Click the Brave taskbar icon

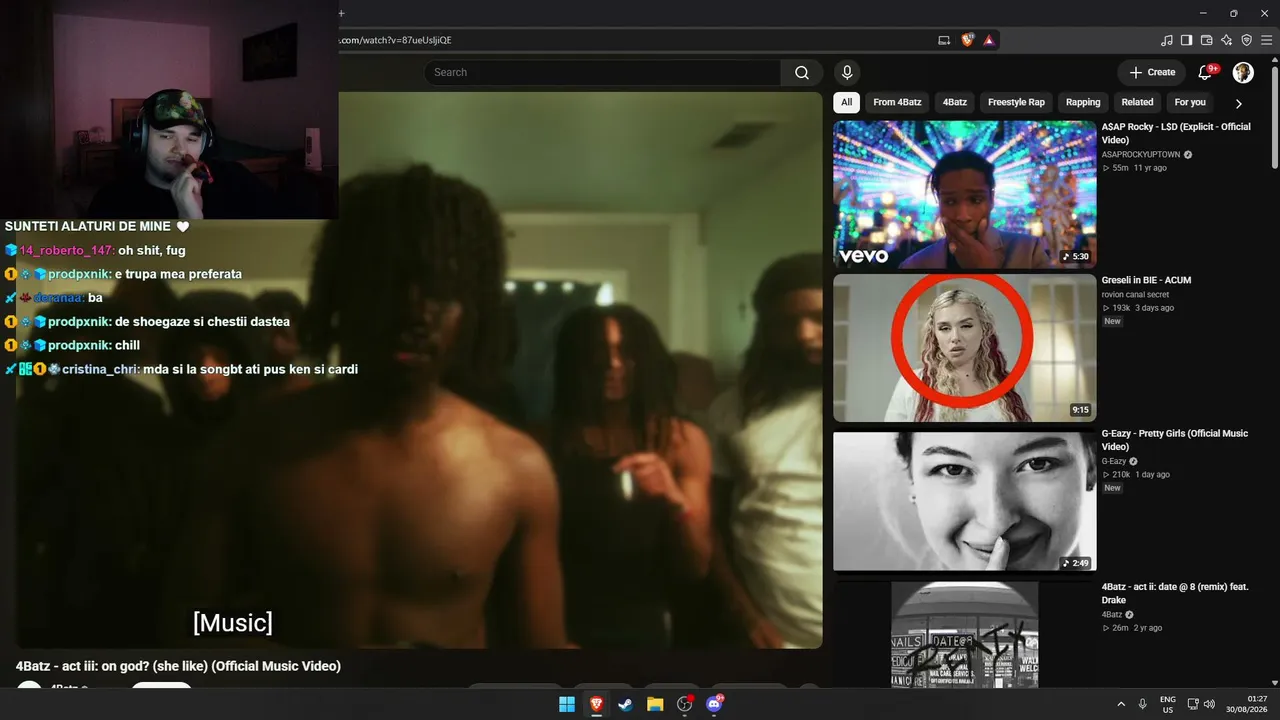[x=596, y=704]
